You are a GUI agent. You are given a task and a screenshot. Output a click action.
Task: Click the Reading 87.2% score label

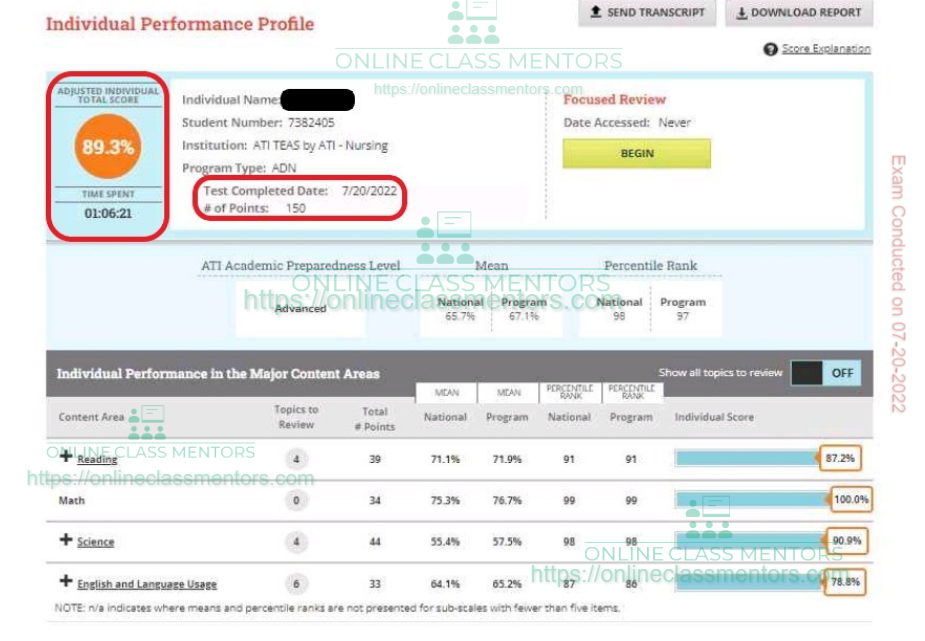[x=841, y=458]
